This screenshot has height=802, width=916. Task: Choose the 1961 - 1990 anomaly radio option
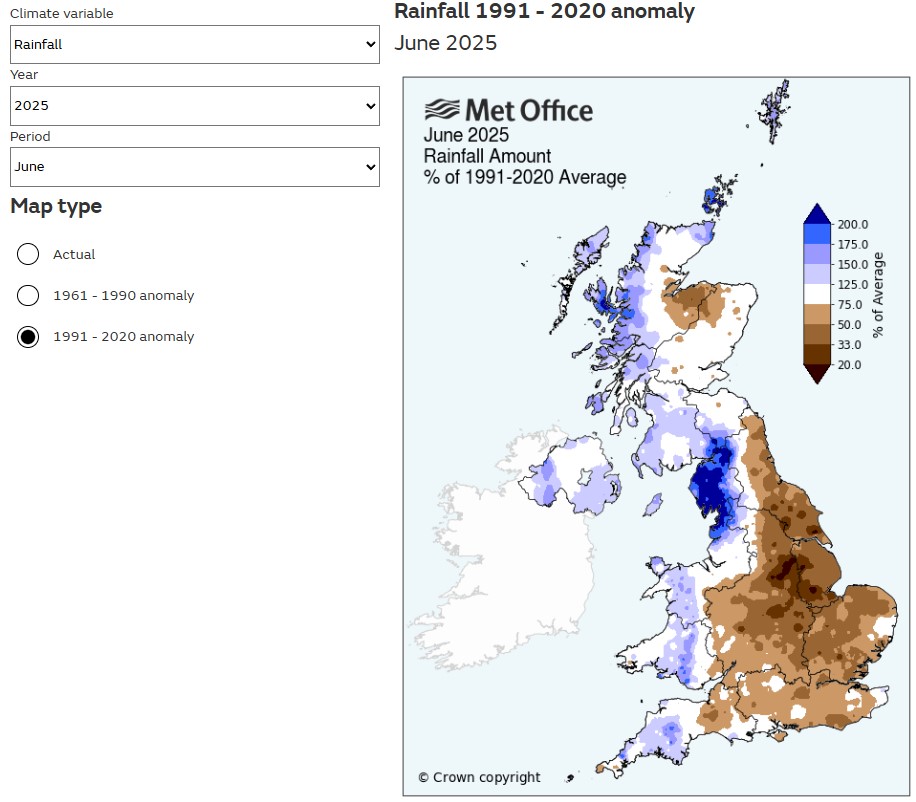click(28, 296)
